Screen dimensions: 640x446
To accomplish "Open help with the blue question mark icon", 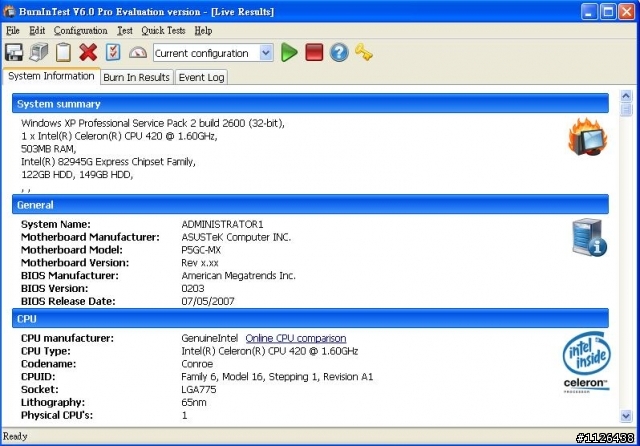I will pos(339,53).
